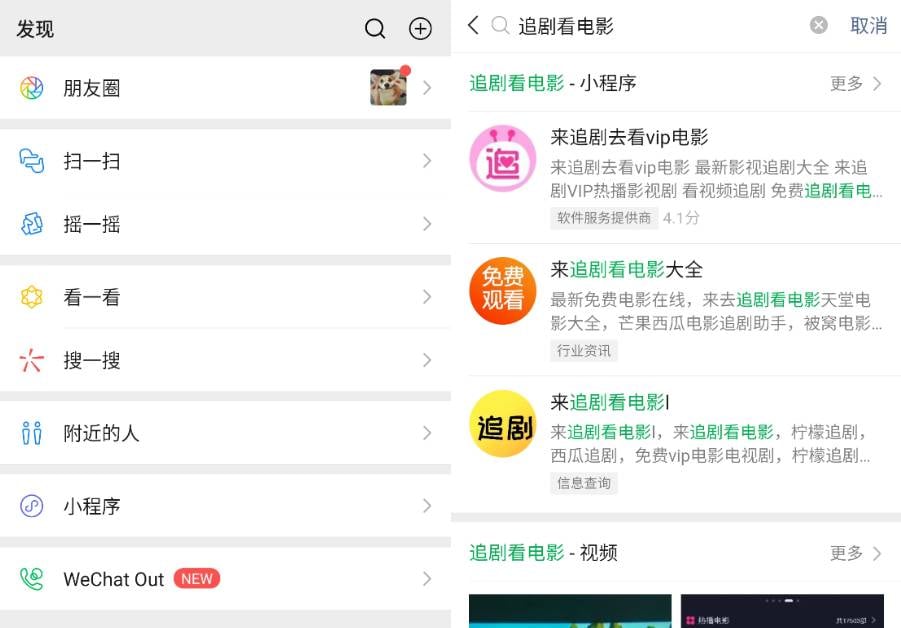Open the yellow 追剧 mini program icon
Screen dimensions: 901x628
tap(503, 423)
